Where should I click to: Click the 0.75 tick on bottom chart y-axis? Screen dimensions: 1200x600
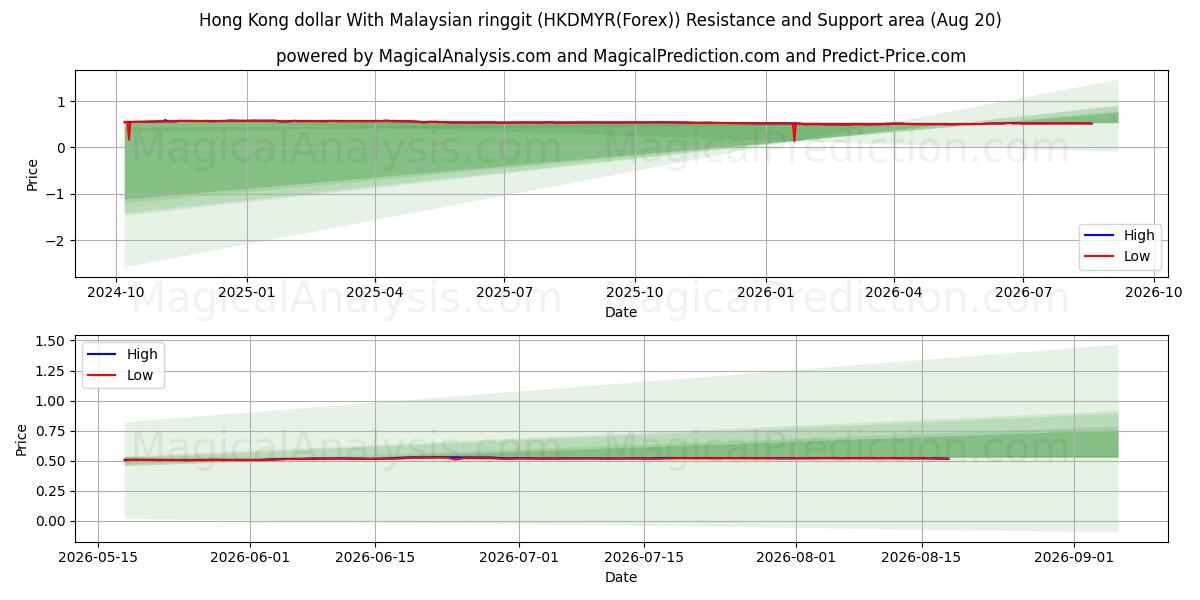point(51,431)
